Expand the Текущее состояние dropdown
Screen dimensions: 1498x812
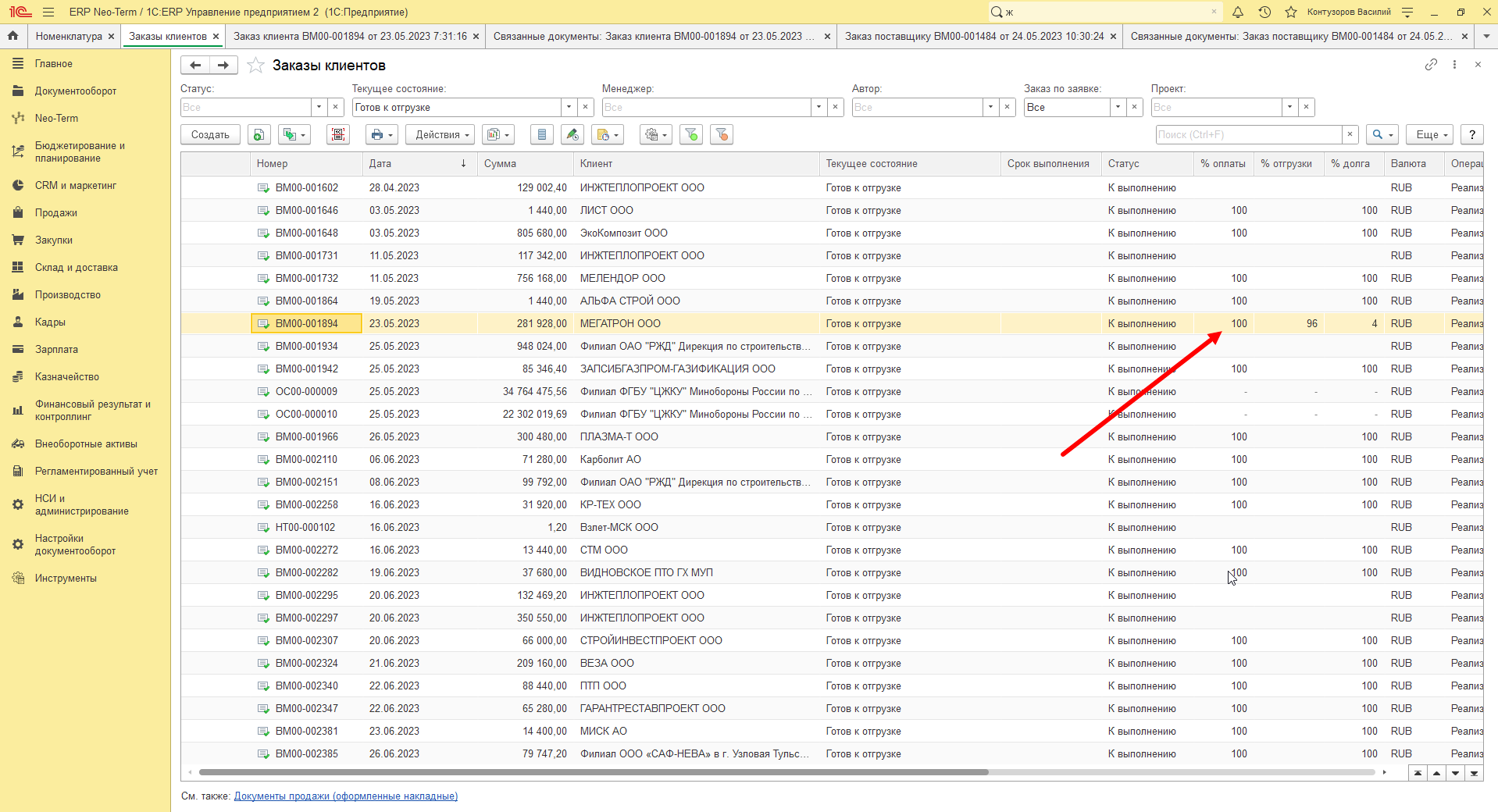coord(569,107)
